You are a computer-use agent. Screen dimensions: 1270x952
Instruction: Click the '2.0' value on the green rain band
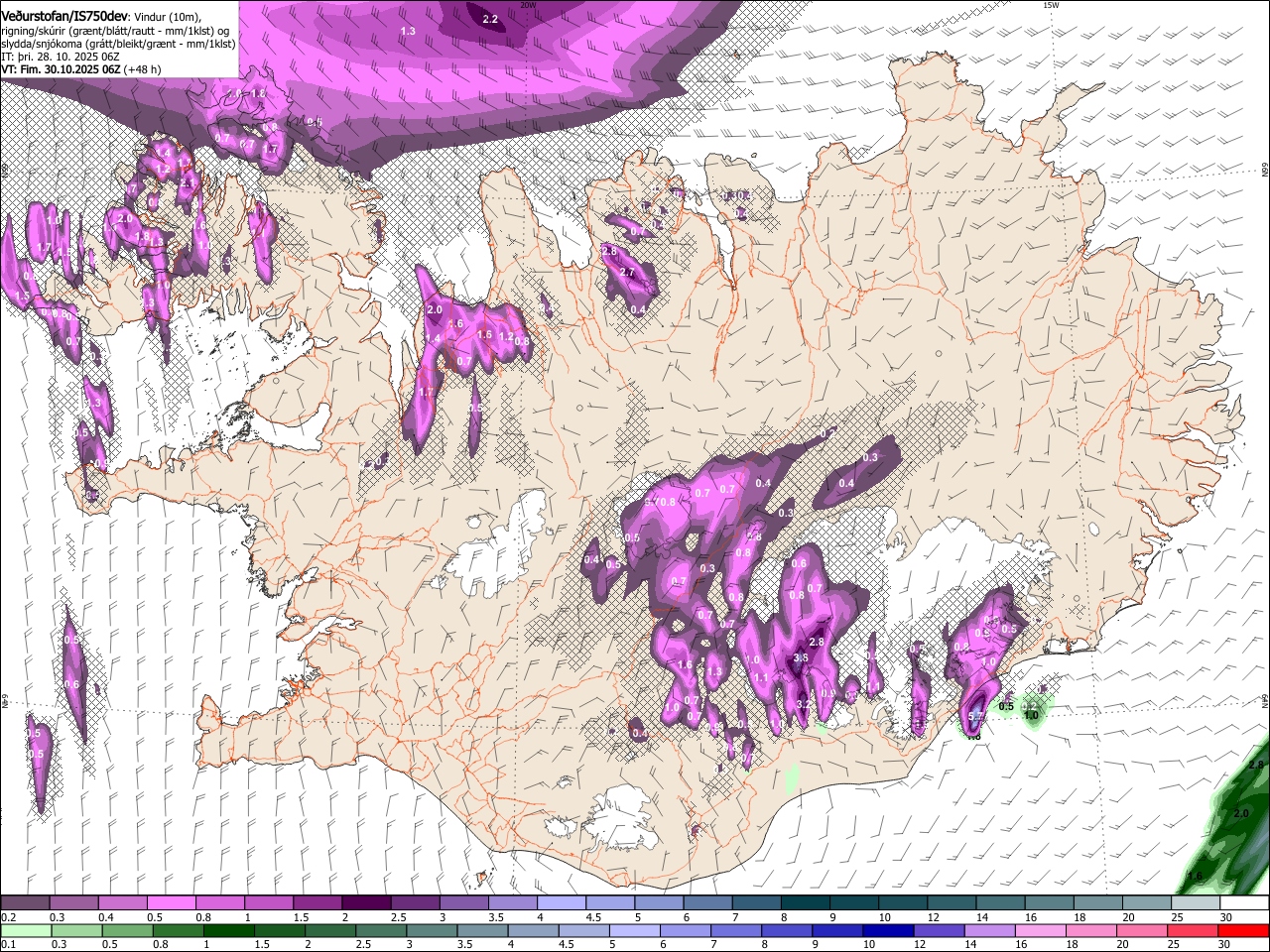[1241, 813]
